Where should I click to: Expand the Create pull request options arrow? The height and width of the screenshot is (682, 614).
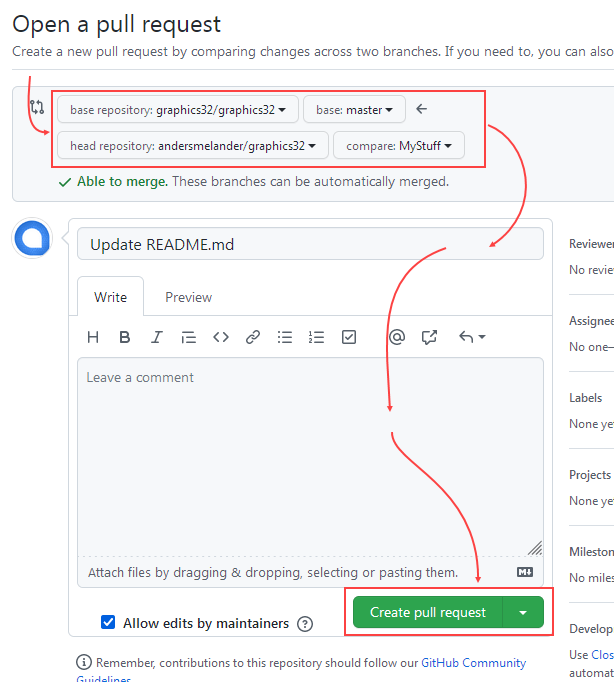click(523, 612)
